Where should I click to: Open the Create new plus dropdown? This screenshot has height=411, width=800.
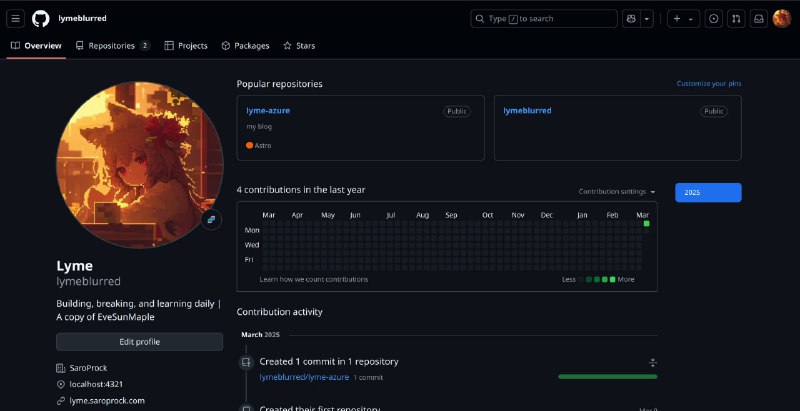tap(684, 18)
